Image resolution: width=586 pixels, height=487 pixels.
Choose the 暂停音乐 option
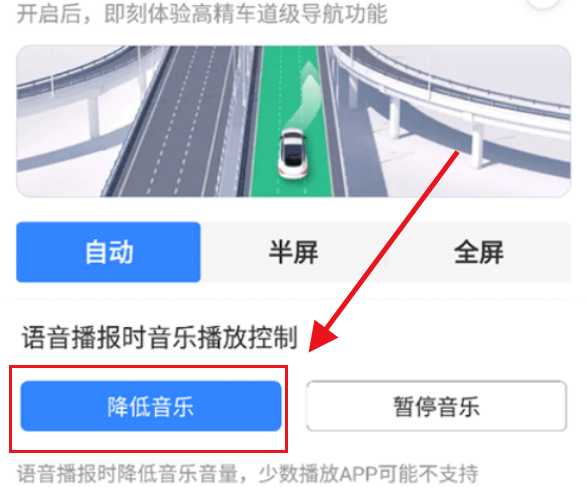coord(437,406)
